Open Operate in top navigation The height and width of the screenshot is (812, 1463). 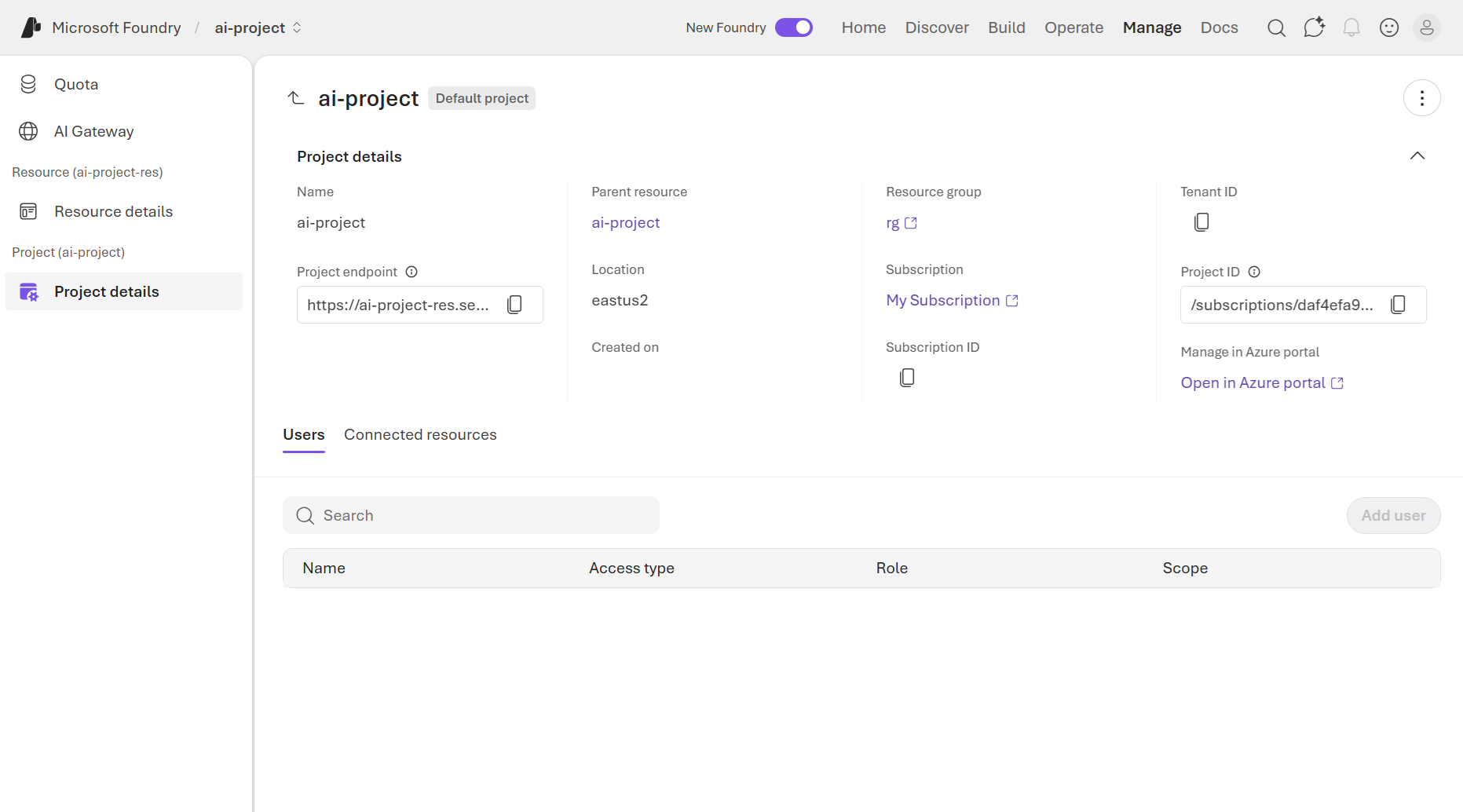[x=1073, y=27]
